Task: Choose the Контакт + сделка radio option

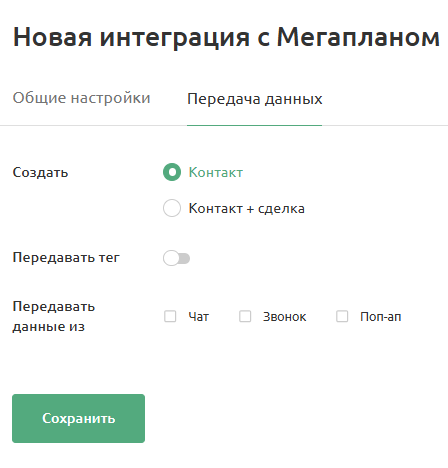Action: point(172,208)
